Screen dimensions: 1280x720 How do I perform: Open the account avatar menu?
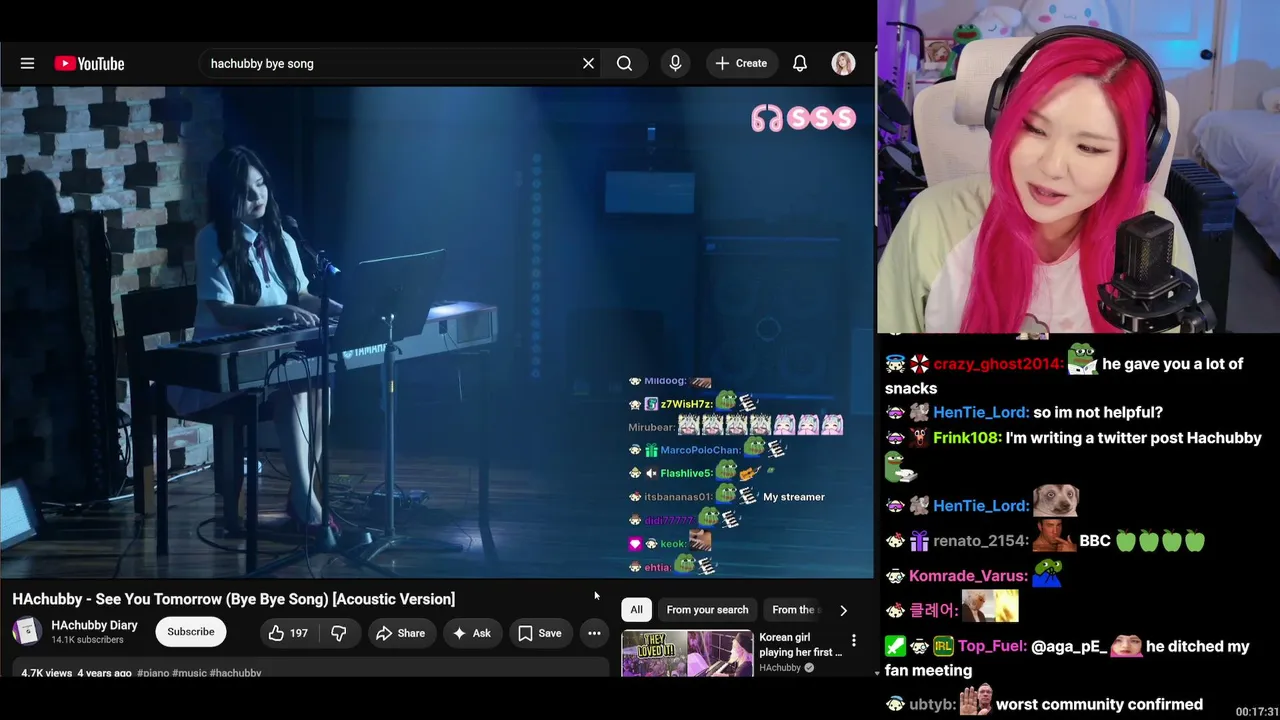(843, 63)
